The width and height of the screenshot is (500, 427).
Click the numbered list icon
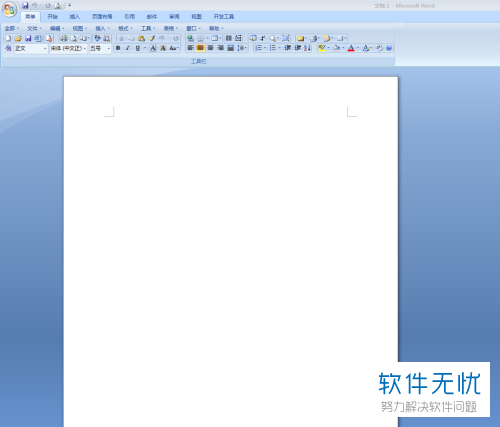[x=258, y=48]
